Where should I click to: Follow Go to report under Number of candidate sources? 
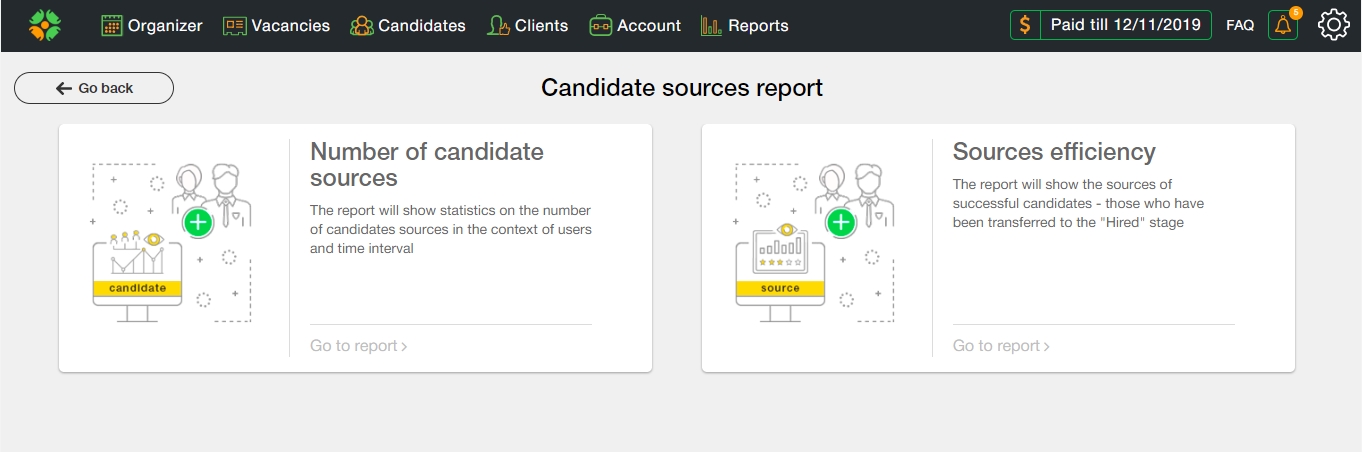(358, 346)
